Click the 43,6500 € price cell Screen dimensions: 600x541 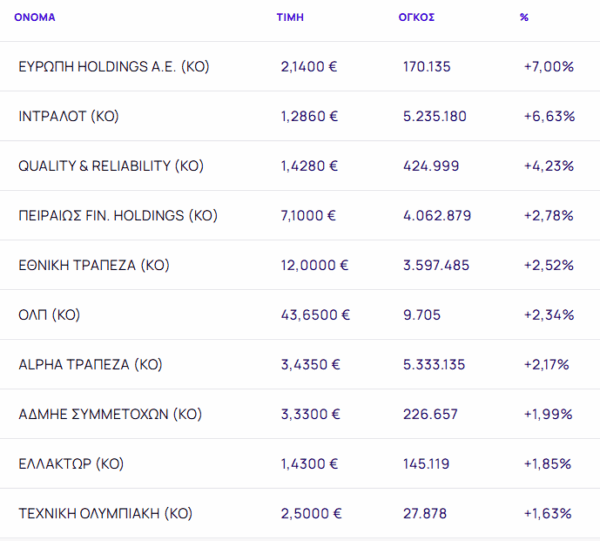(x=316, y=315)
